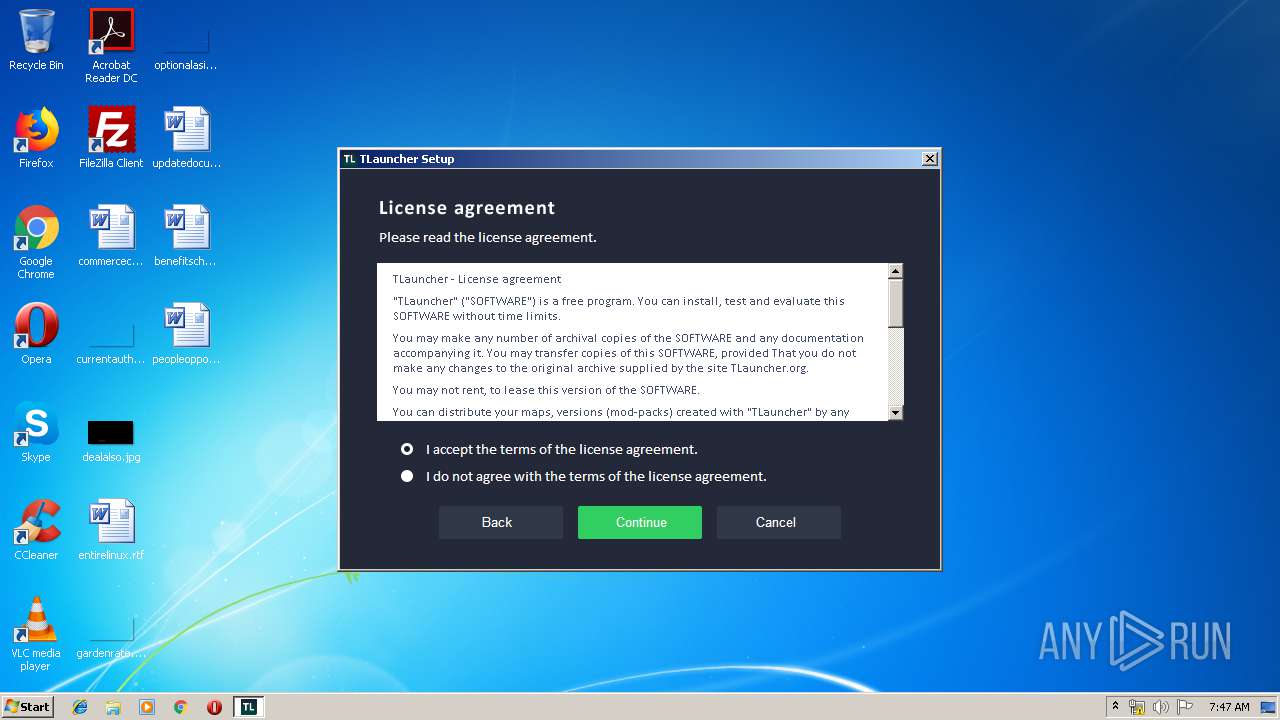The image size is (1280, 720).
Task: Open the network tray icon
Action: 1137,707
